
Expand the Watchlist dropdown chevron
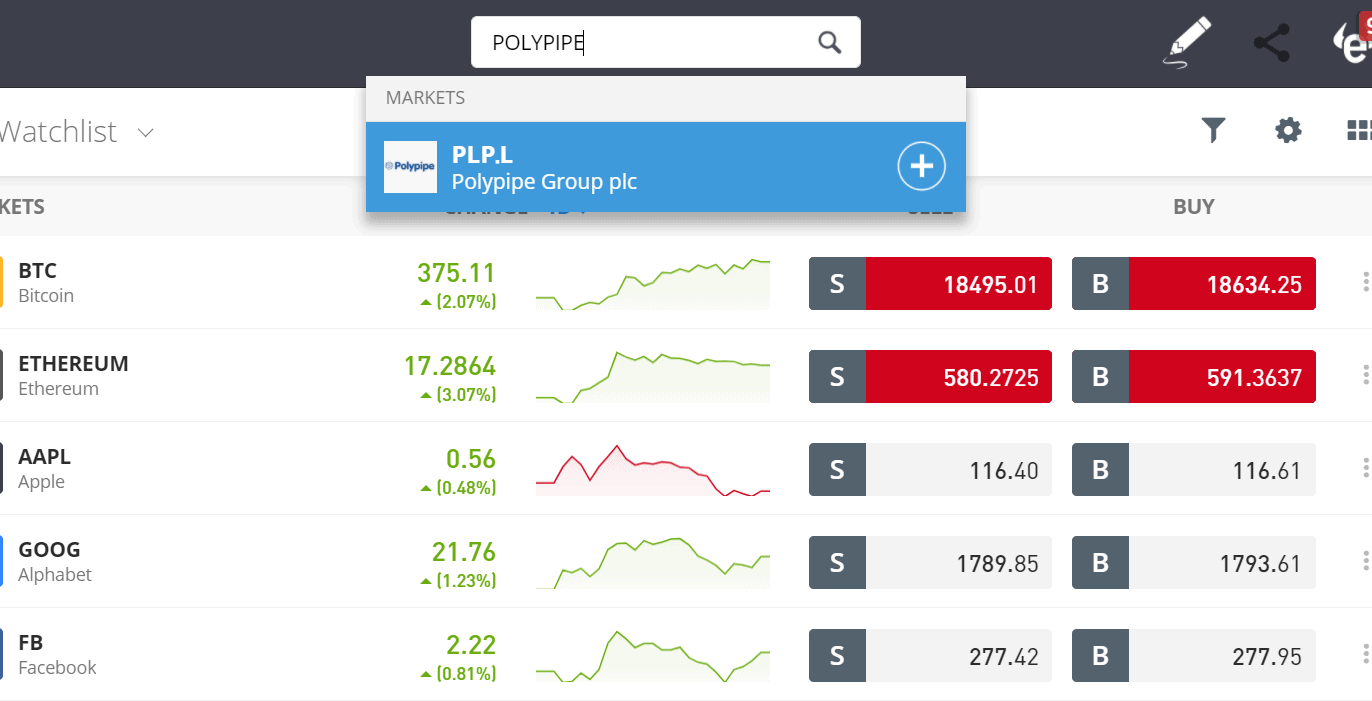point(145,132)
